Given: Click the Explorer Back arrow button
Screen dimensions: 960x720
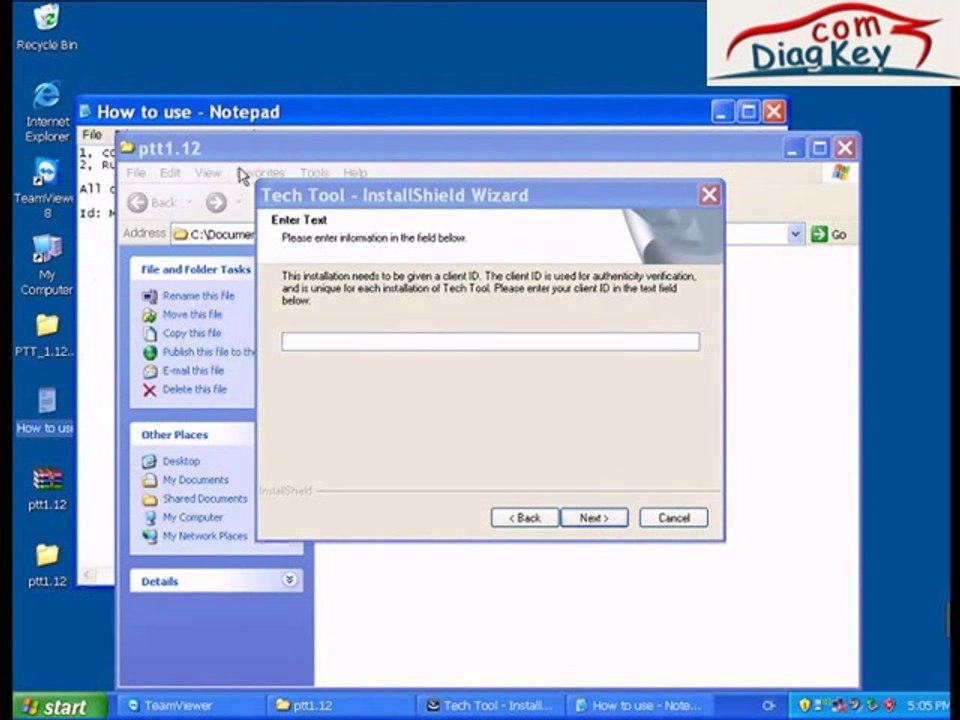Looking at the screenshot, I should (138, 202).
